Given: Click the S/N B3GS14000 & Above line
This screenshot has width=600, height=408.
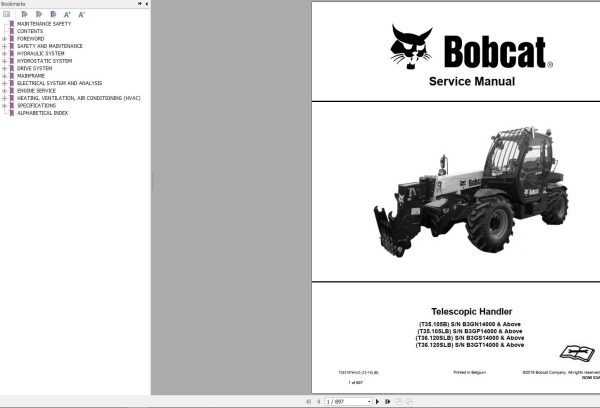Looking at the screenshot, I should (470, 338).
